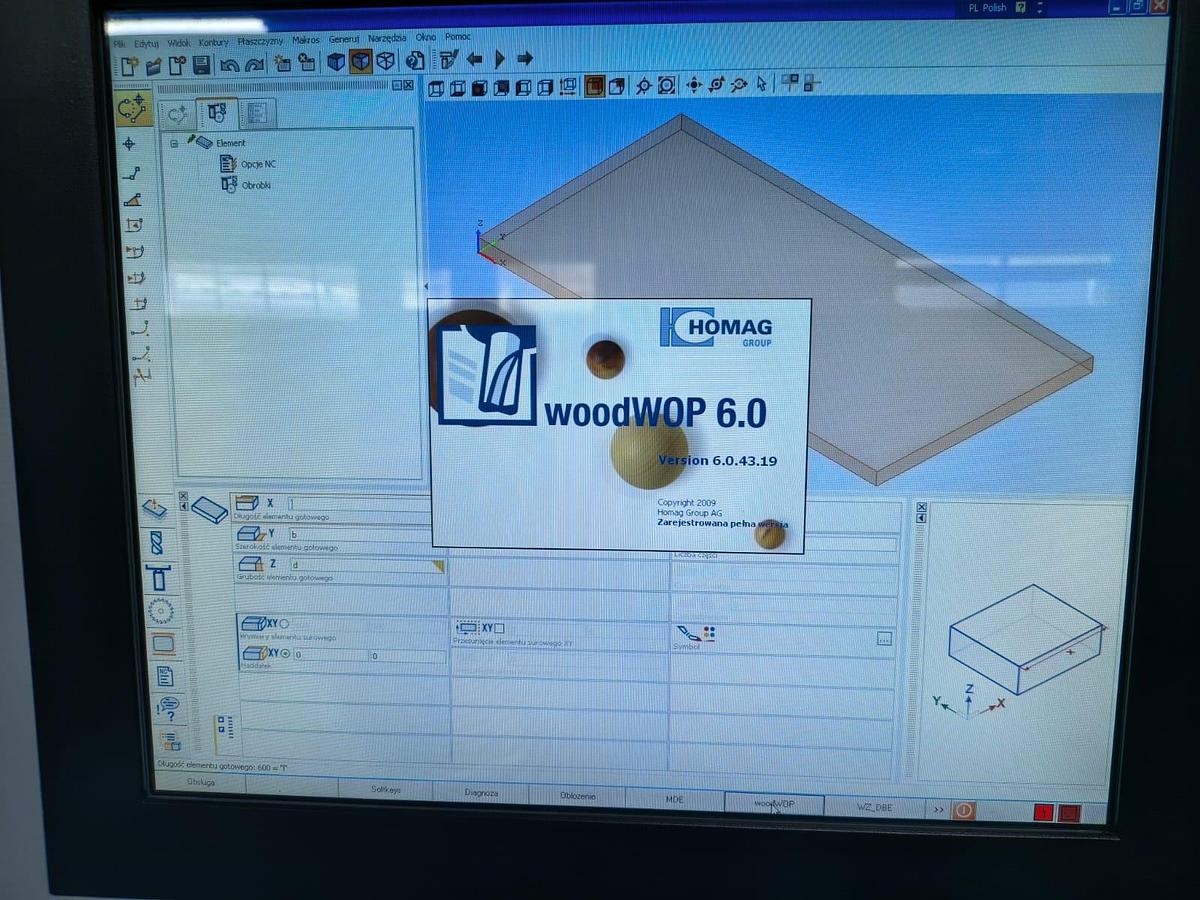Select the Obrobki tree item

click(x=256, y=185)
